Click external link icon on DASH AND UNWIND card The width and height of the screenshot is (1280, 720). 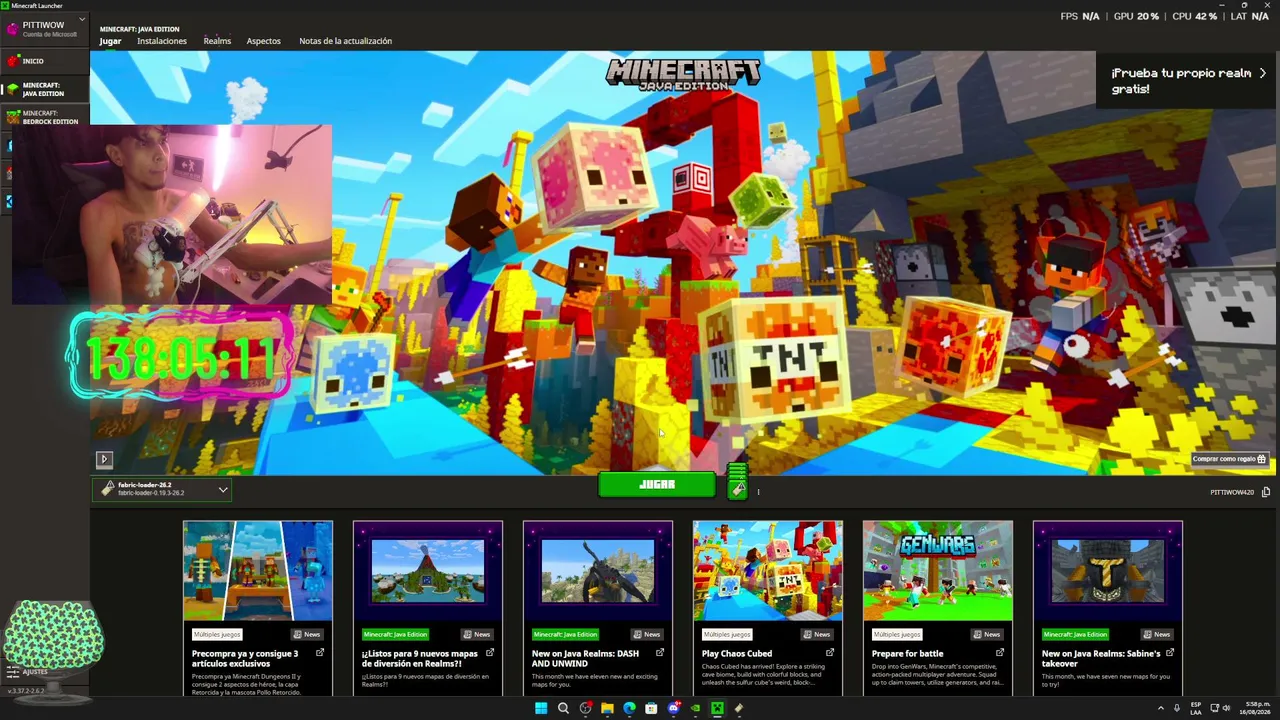coord(660,653)
